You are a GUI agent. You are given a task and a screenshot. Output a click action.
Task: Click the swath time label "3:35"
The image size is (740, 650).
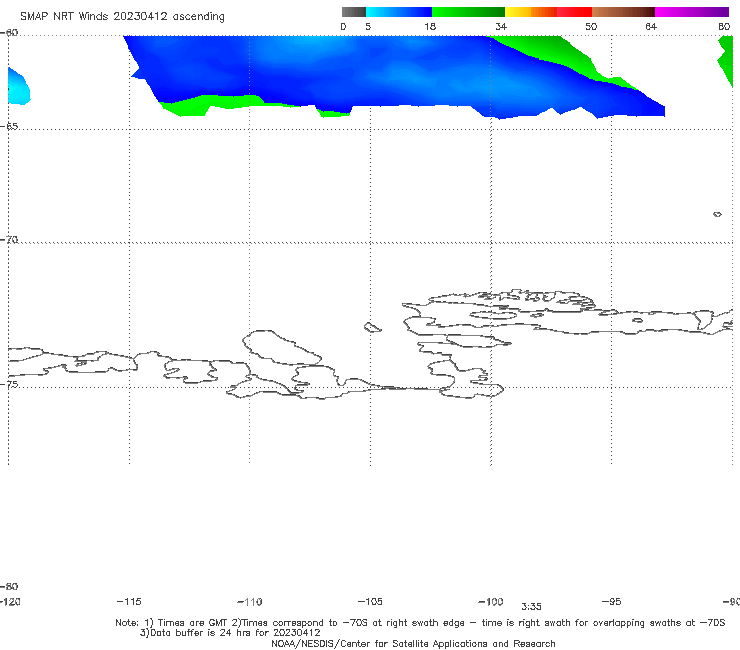coord(531,607)
